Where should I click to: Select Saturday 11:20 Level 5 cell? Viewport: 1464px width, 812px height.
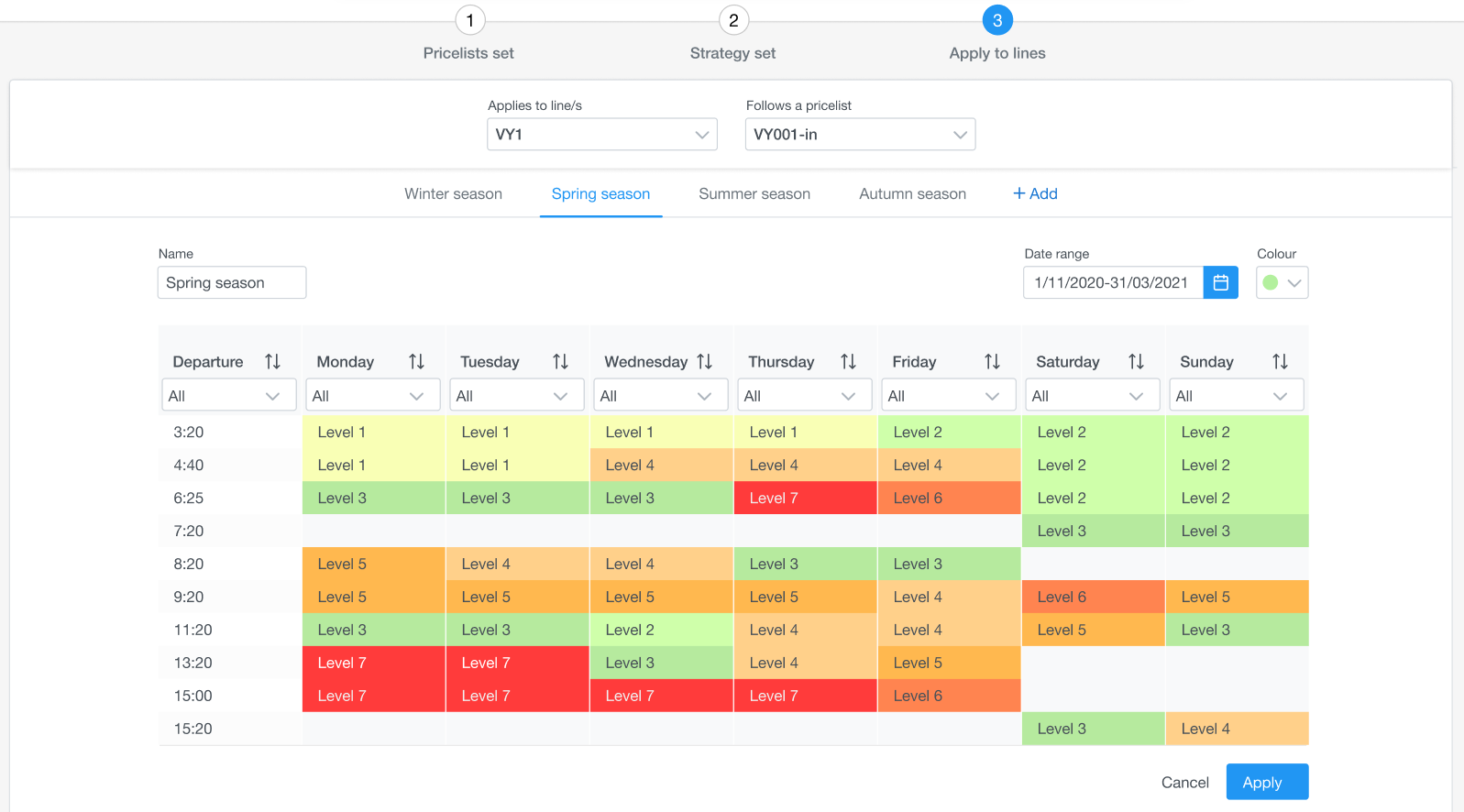tap(1094, 630)
